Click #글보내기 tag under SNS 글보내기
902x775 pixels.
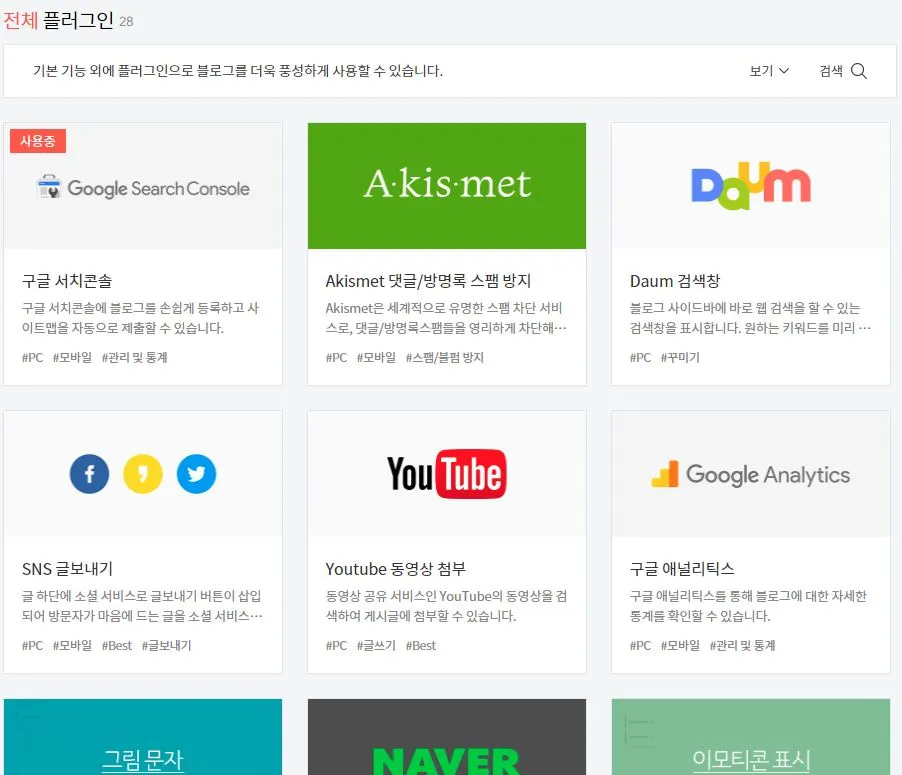pyautogui.click(x=167, y=646)
